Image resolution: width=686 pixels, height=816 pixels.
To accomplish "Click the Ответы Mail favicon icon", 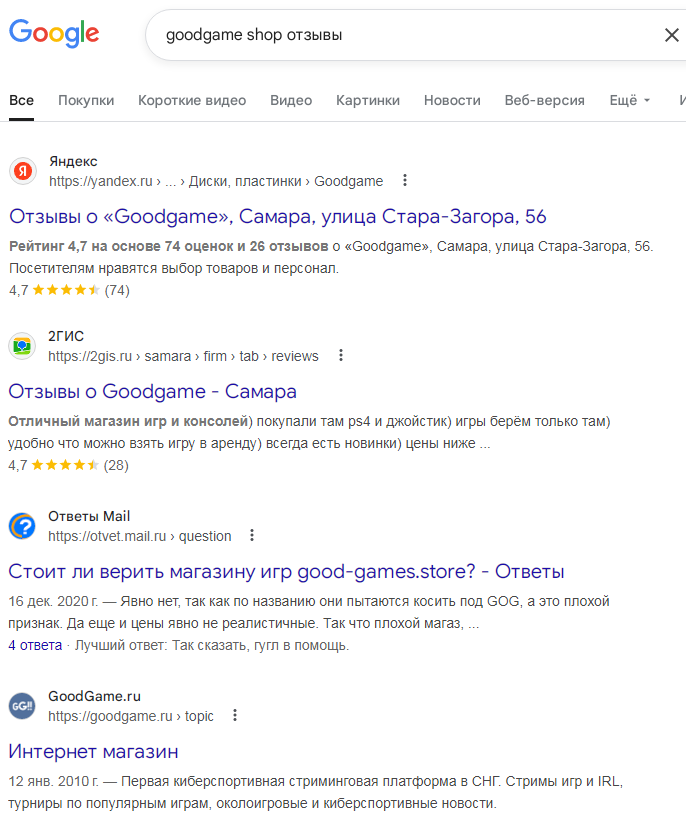I will point(23,526).
